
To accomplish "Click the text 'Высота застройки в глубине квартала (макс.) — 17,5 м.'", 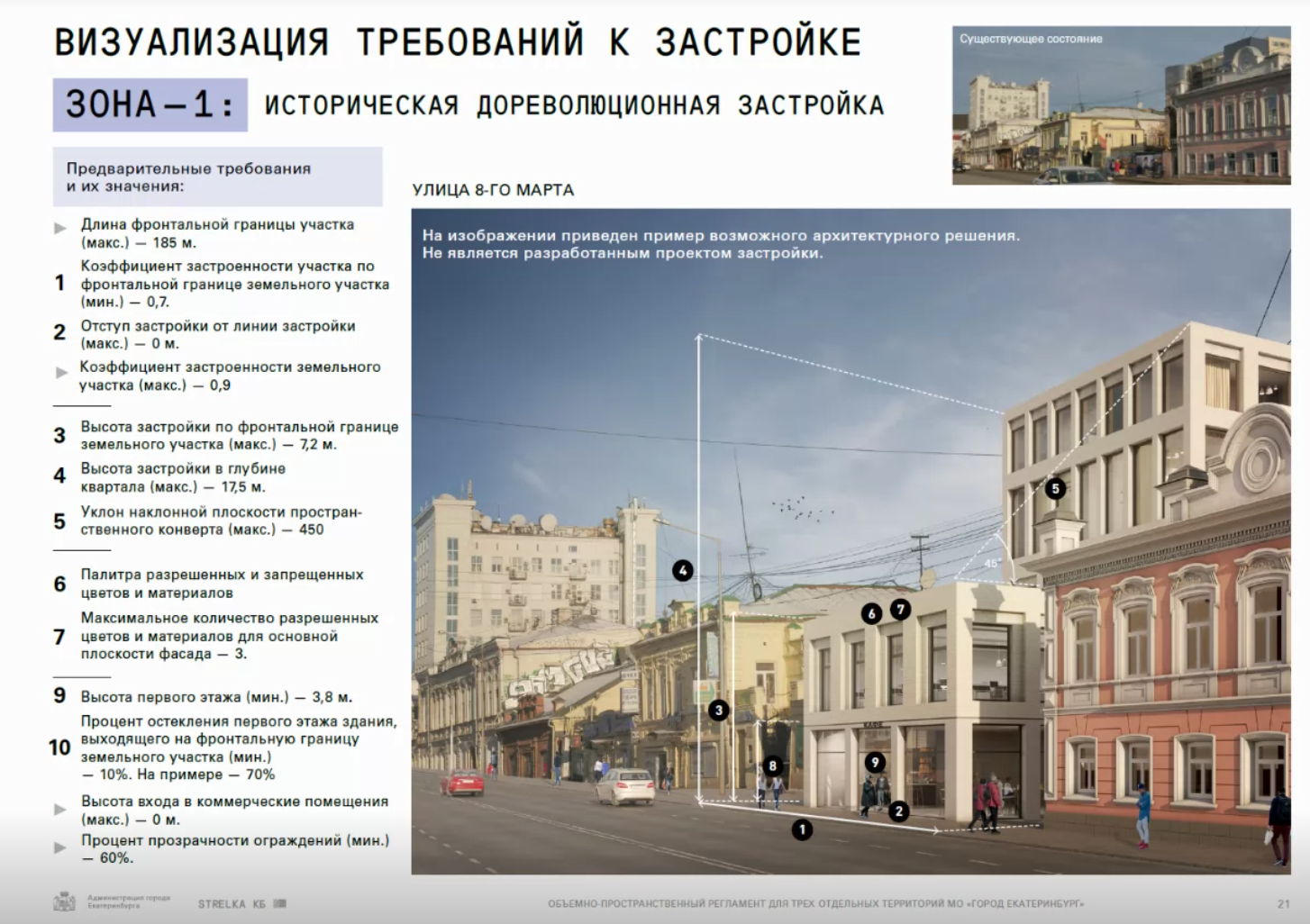I will click(x=183, y=477).
